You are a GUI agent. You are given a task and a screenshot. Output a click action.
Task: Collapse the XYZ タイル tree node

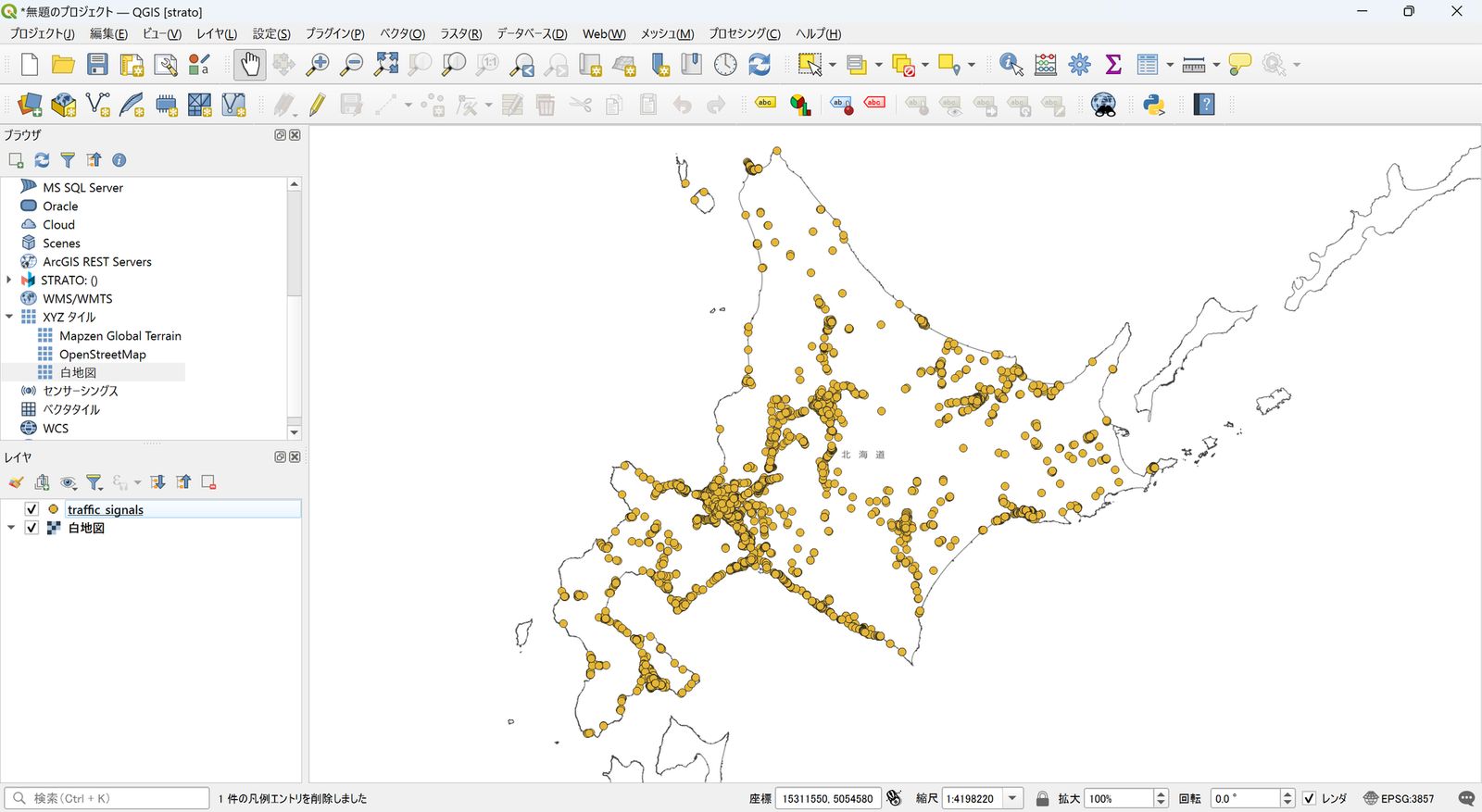[x=9, y=317]
